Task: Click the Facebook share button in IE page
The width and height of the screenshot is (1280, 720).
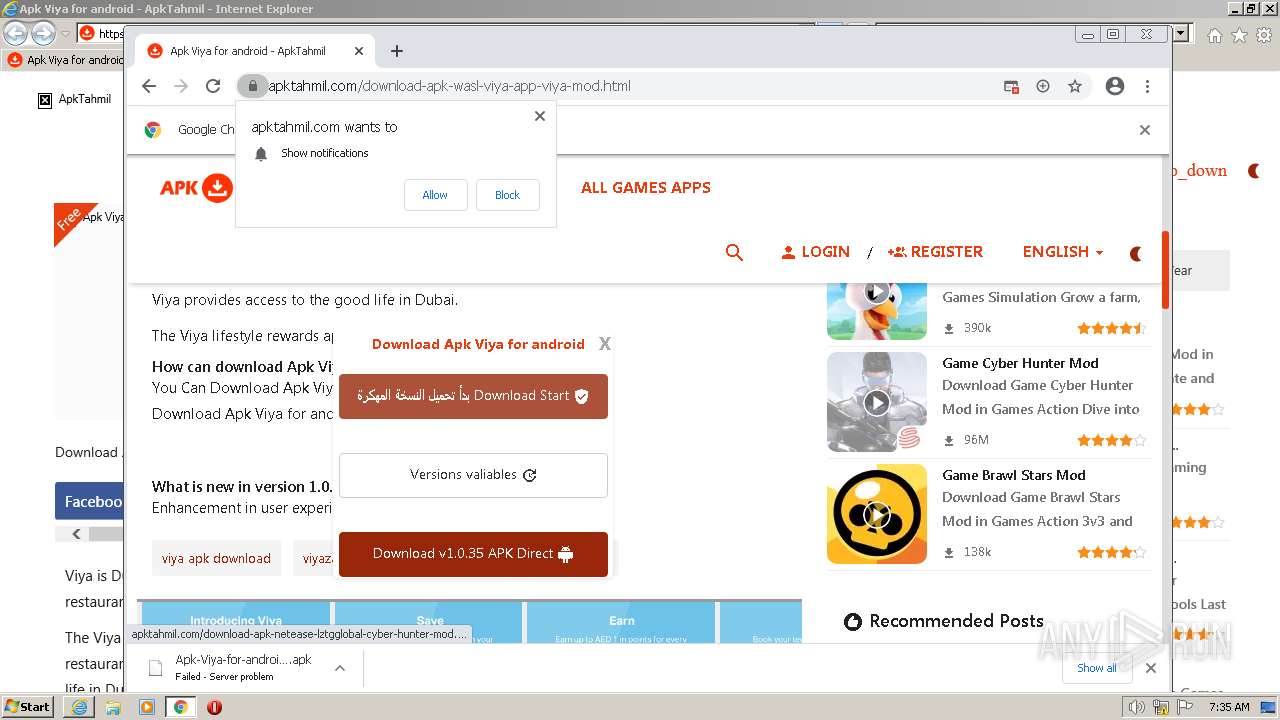Action: [90, 502]
